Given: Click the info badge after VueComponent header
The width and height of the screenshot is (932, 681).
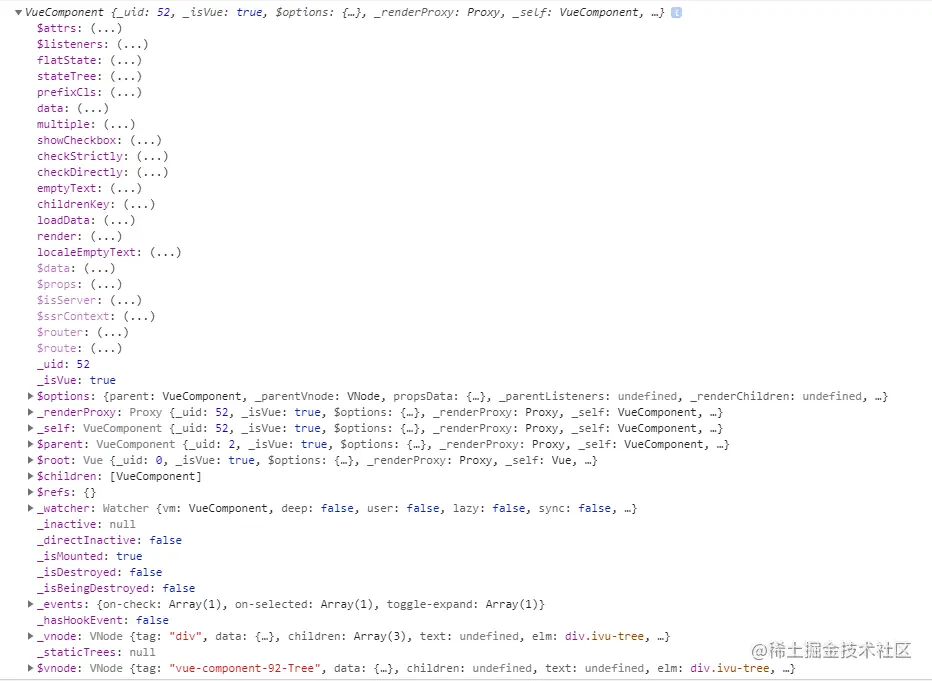Looking at the screenshot, I should click(x=676, y=12).
